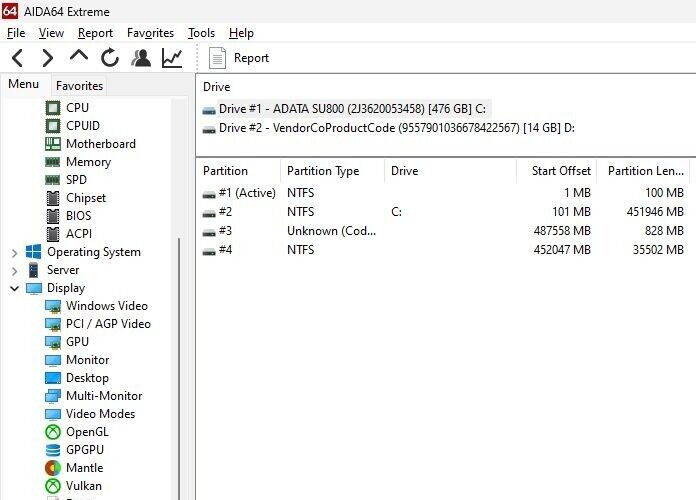Open the Tools menu
This screenshot has width=696, height=500.
(x=202, y=33)
